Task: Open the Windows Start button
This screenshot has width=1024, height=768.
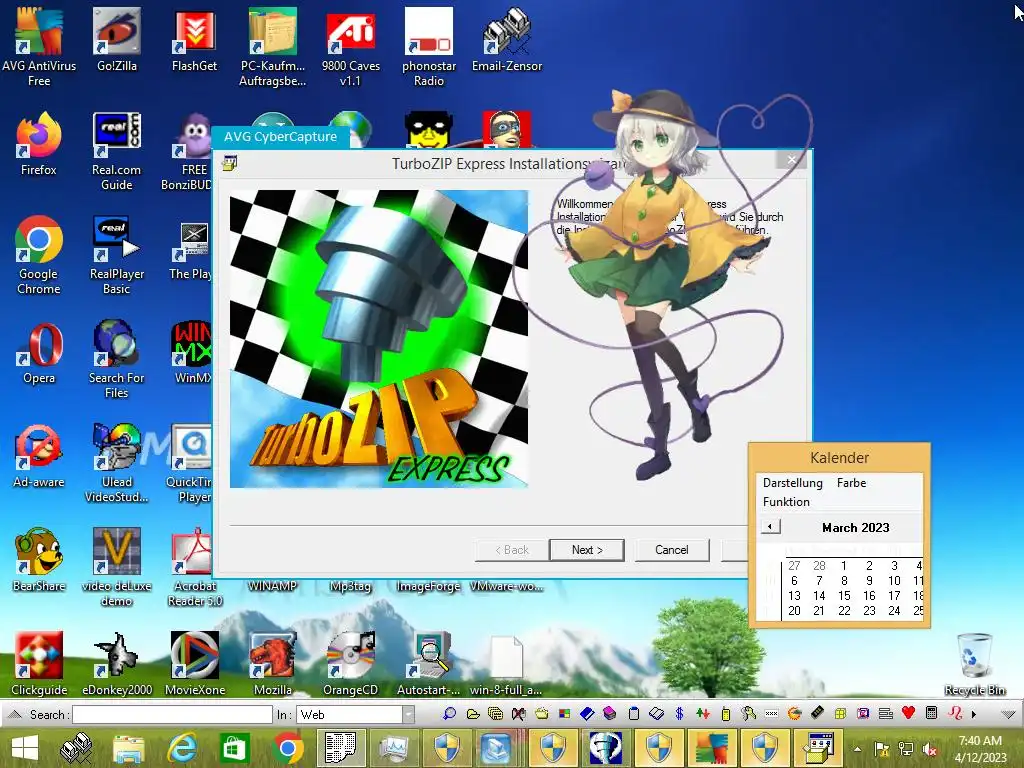Action: tap(25, 748)
